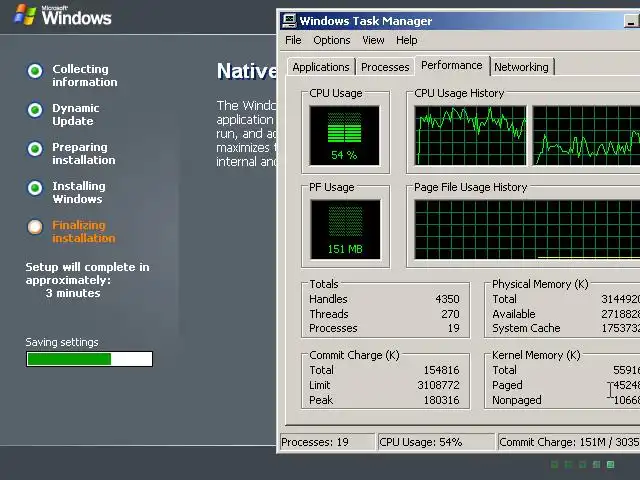This screenshot has height=480, width=640.
Task: Click the Saving settings progress bar
Action: coord(89,359)
